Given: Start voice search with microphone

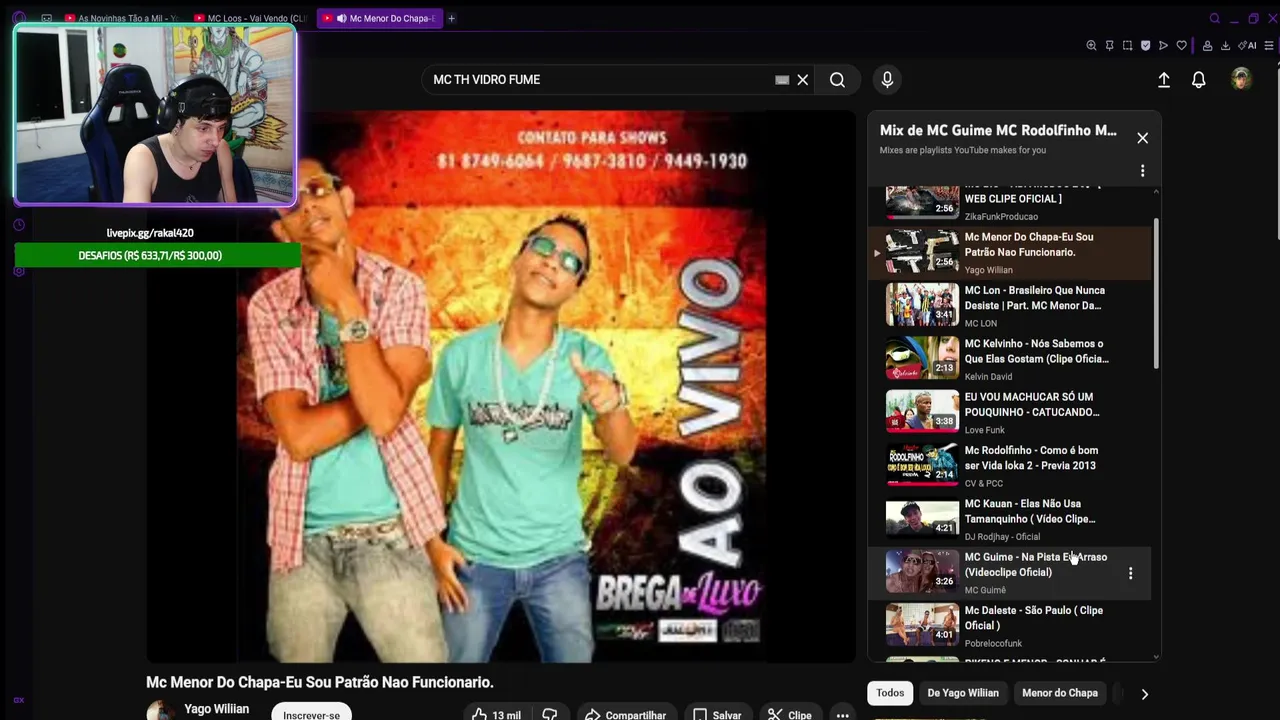Looking at the screenshot, I should click(886, 80).
